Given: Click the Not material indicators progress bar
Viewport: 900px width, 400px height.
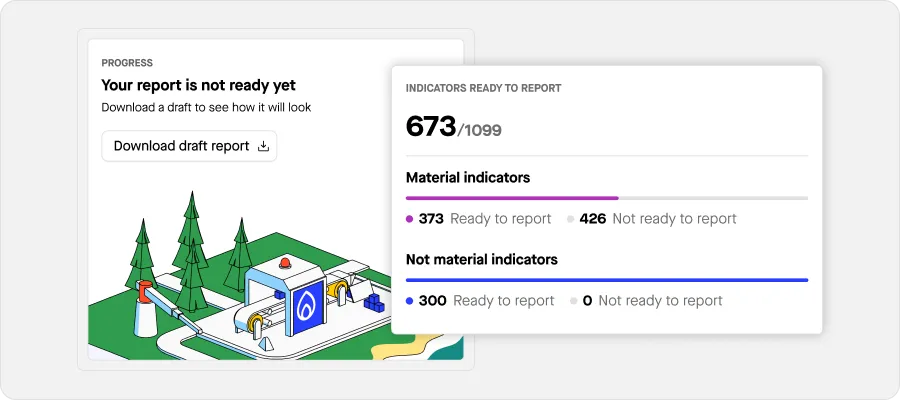Looking at the screenshot, I should point(606,280).
